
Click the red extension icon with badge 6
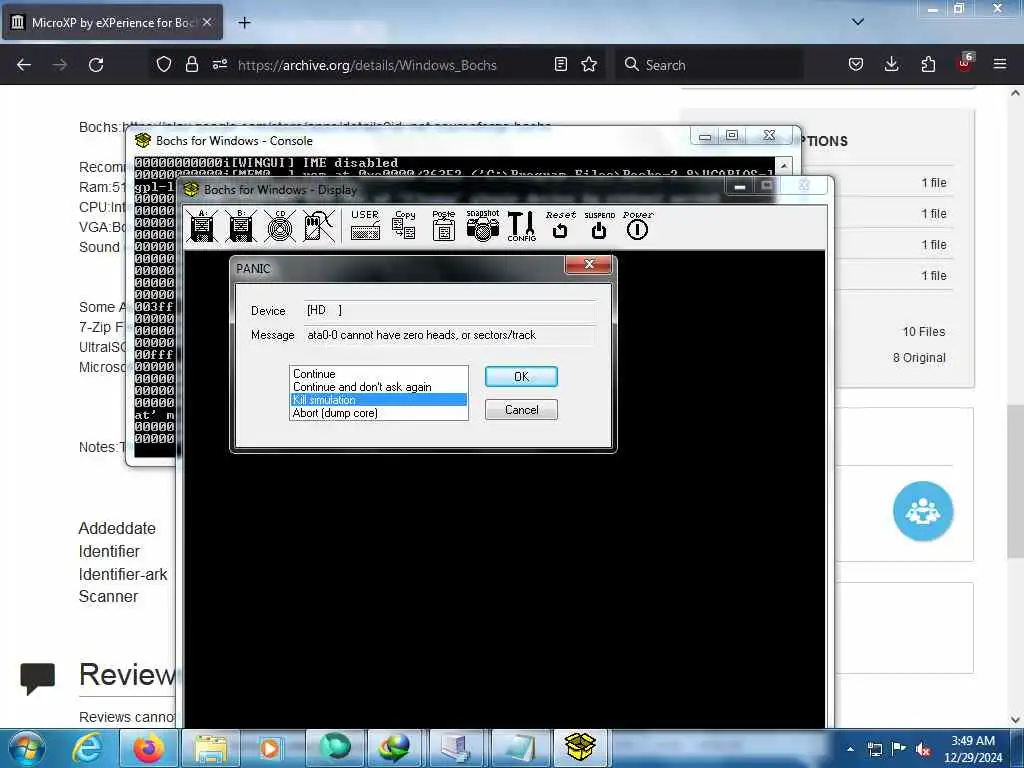[965, 63]
